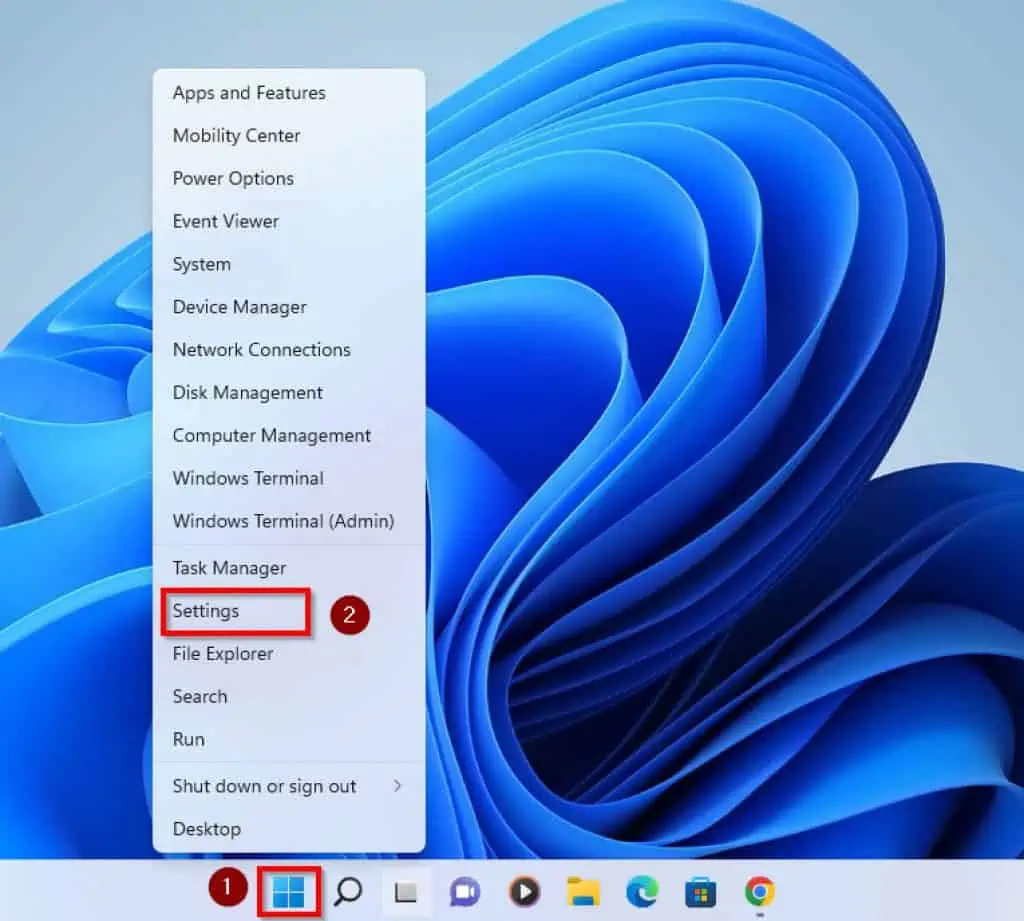This screenshot has height=921, width=1024.
Task: Open Network Connections
Action: point(261,349)
